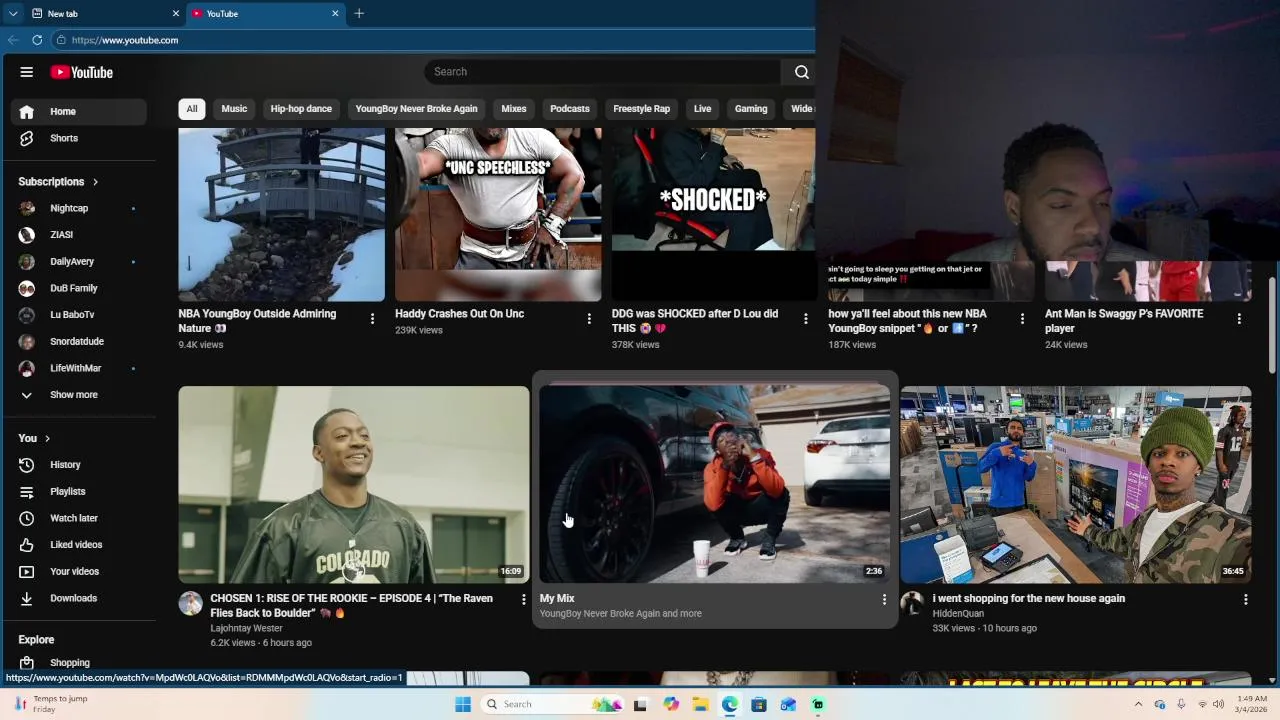
Task: Open options menu for Ant Man video
Action: 1239,319
